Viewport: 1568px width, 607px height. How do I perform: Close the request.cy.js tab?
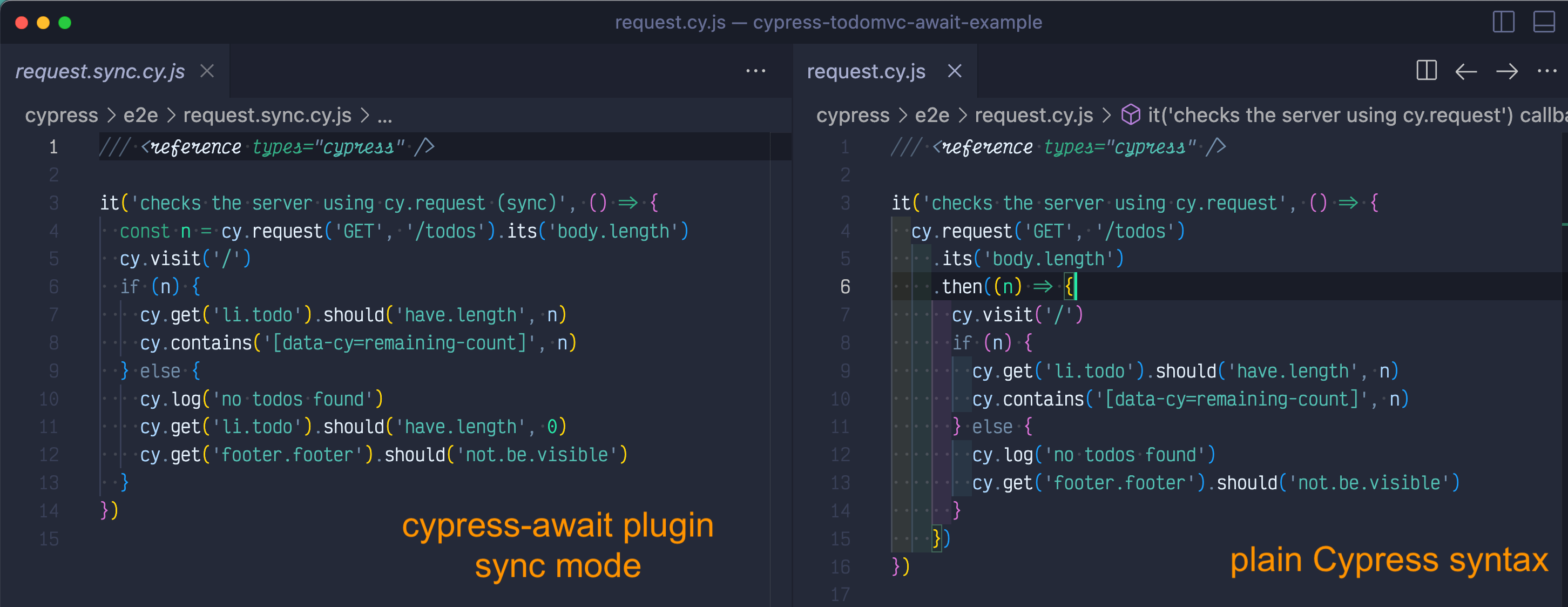click(x=955, y=71)
